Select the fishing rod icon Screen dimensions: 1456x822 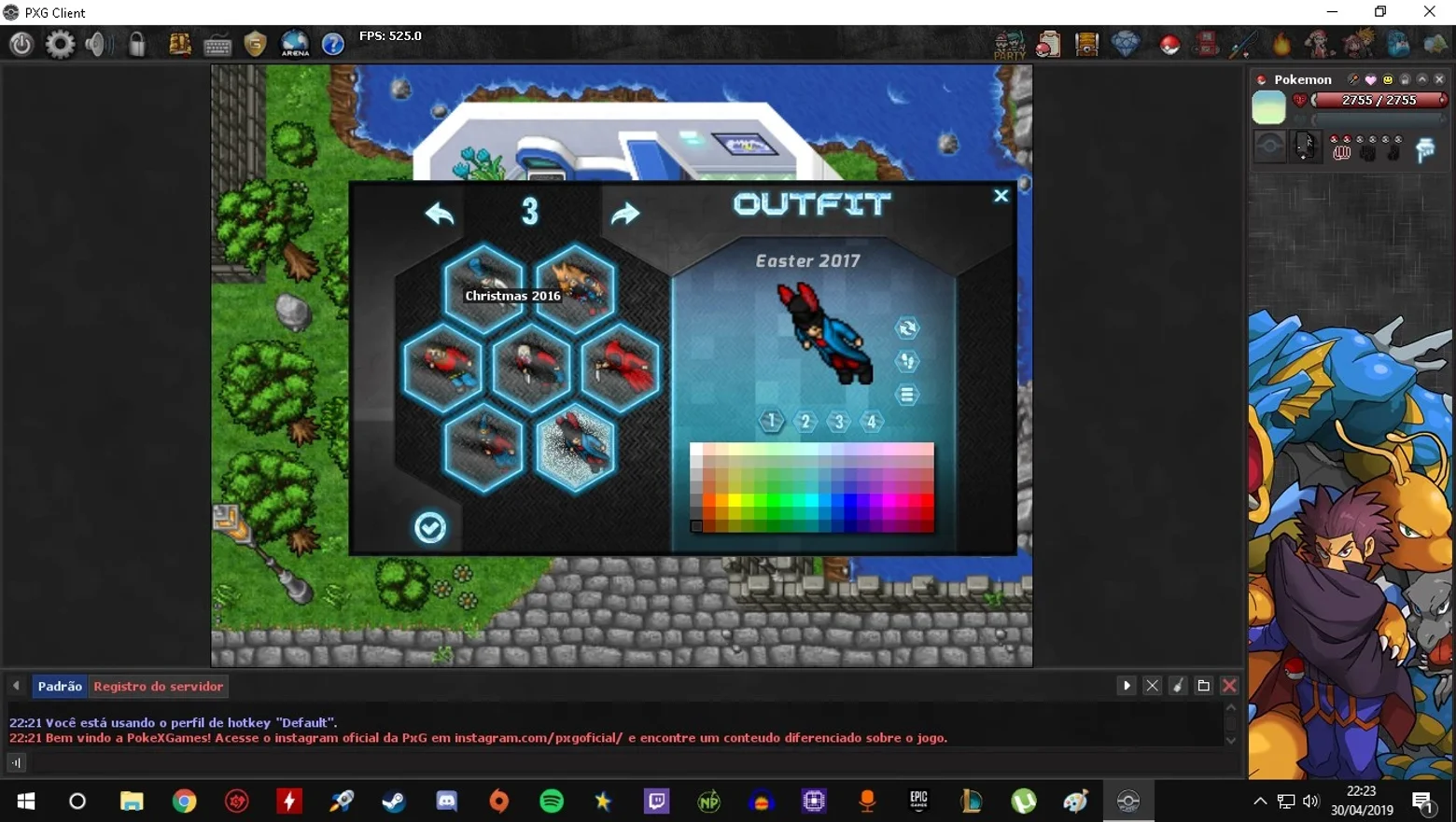[x=1244, y=44]
